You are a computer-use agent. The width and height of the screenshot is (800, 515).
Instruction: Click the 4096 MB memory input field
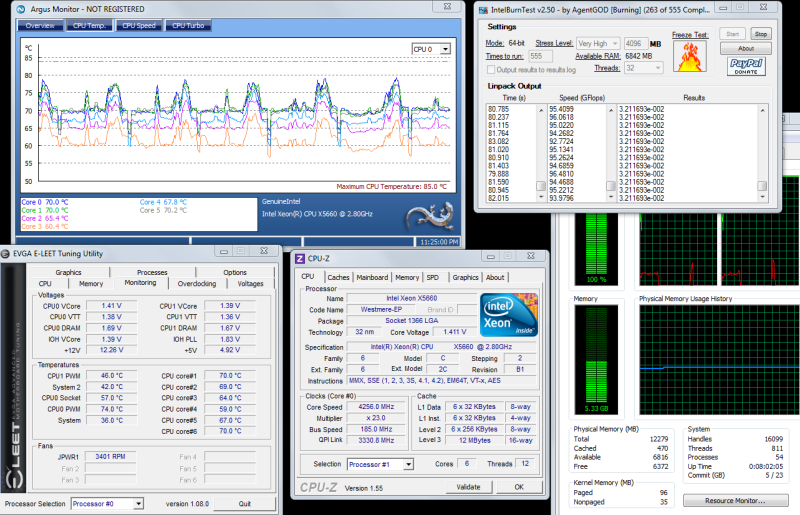pos(636,44)
